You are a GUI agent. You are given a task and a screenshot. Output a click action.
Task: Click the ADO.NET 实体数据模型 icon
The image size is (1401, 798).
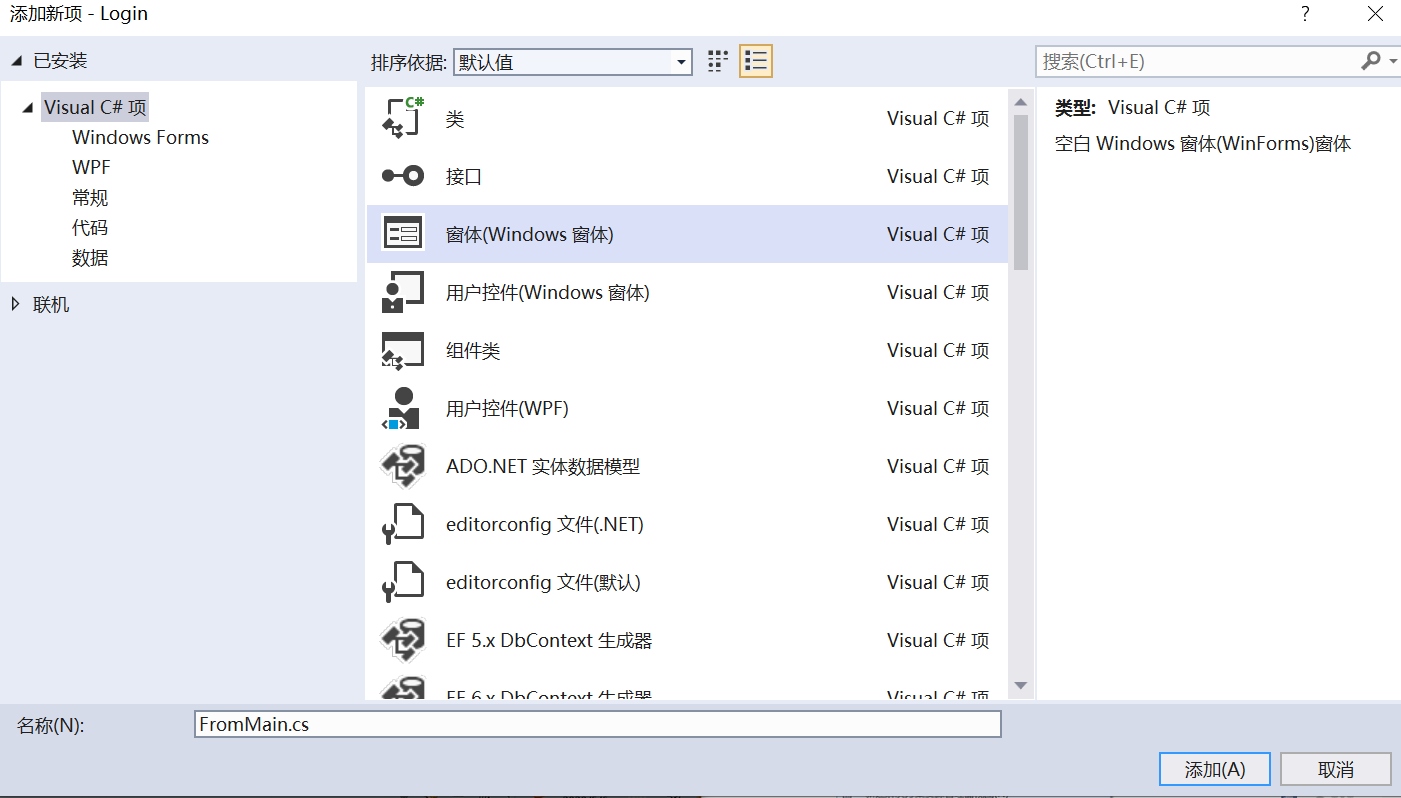(404, 466)
